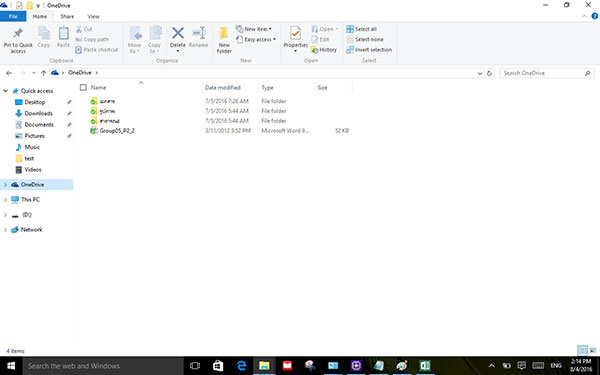Screen dimensions: 600x375
Task: Open Videos in Quick access
Action: click(33, 170)
